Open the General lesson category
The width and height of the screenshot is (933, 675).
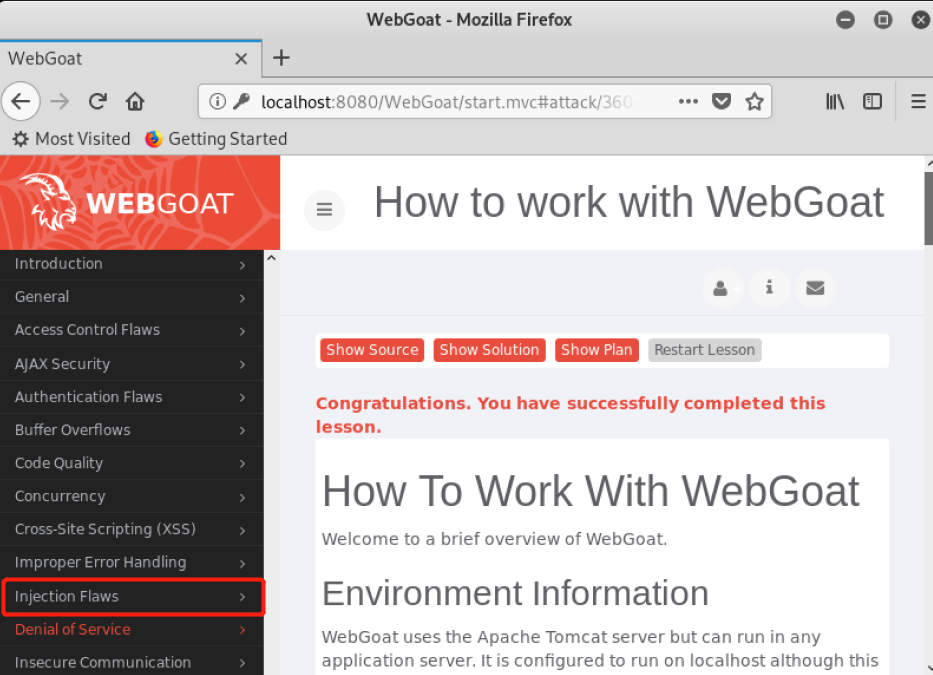[132, 297]
